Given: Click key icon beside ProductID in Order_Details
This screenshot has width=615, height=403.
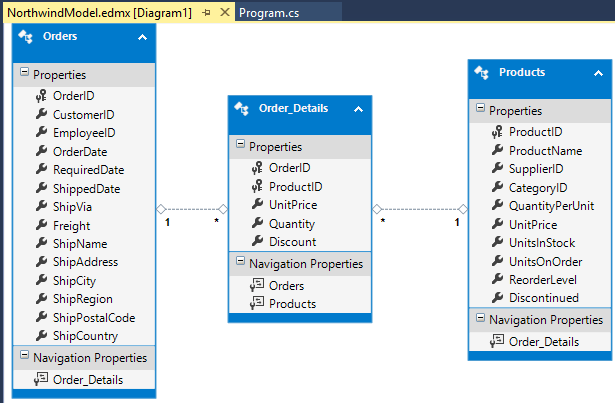Looking at the screenshot, I should (257, 186).
